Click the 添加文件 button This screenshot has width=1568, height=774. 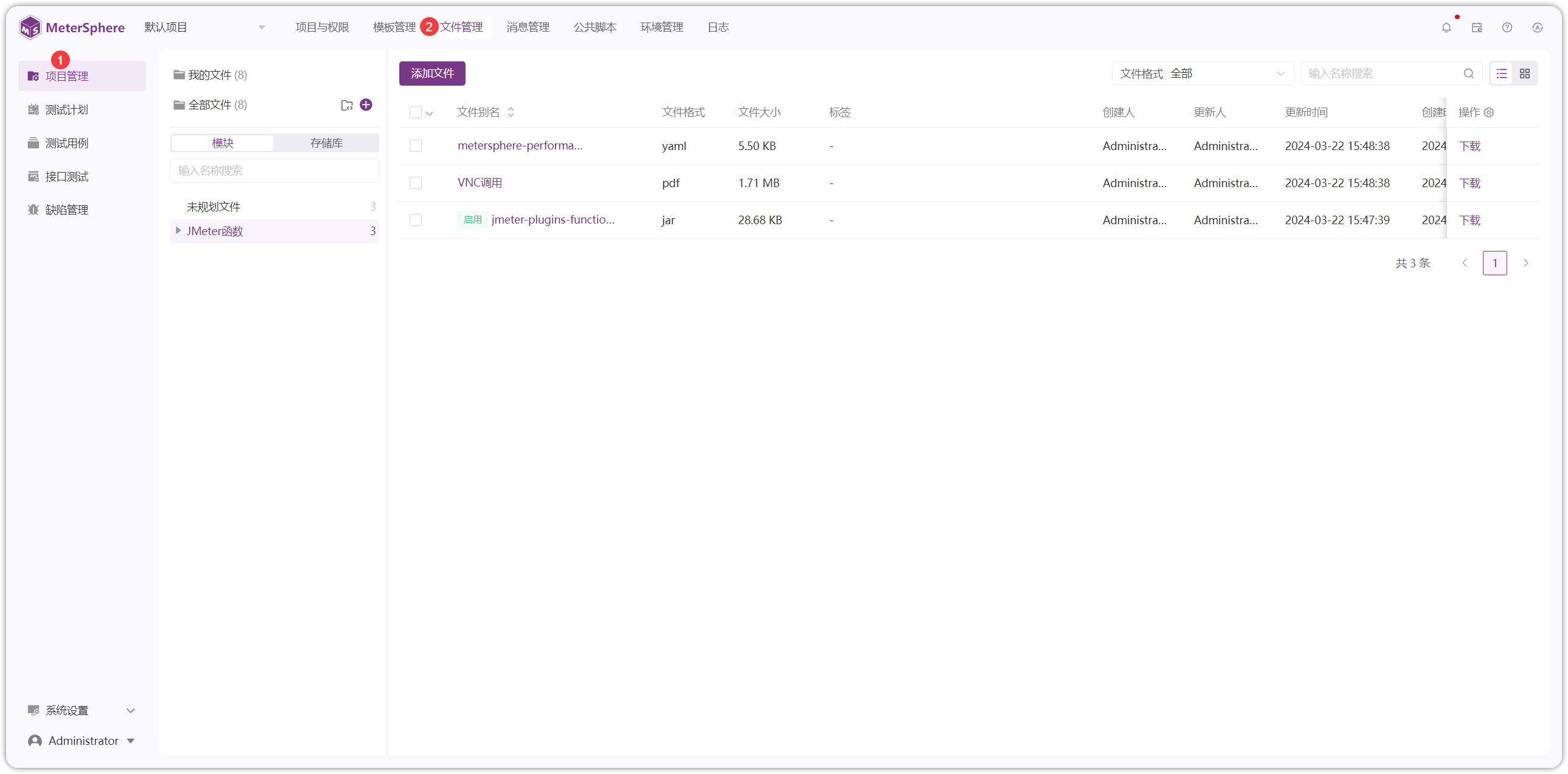pyautogui.click(x=432, y=74)
